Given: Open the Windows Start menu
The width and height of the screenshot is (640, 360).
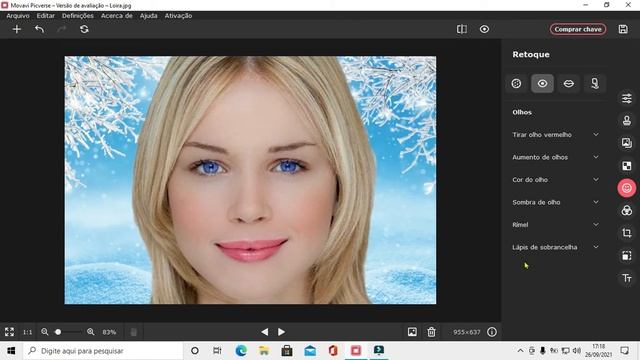Looking at the screenshot, I should pos(11,351).
